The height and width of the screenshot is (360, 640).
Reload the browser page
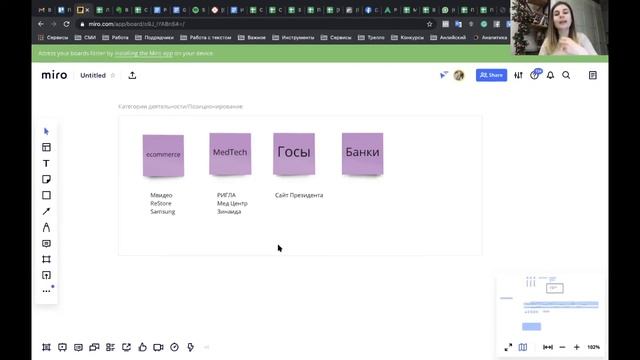point(67,24)
